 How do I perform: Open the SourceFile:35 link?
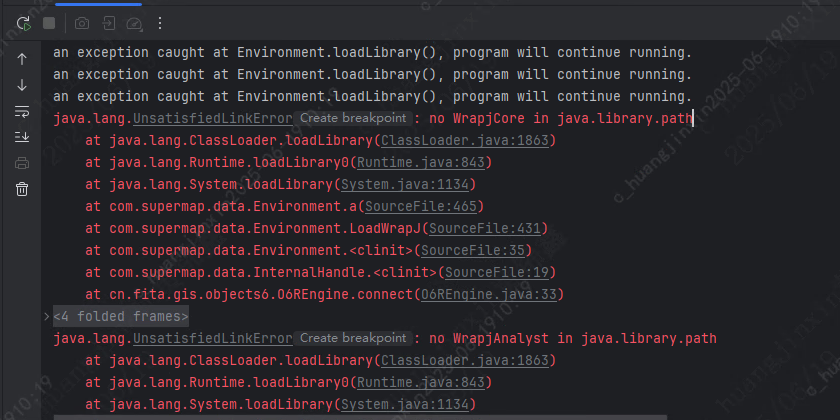473,250
